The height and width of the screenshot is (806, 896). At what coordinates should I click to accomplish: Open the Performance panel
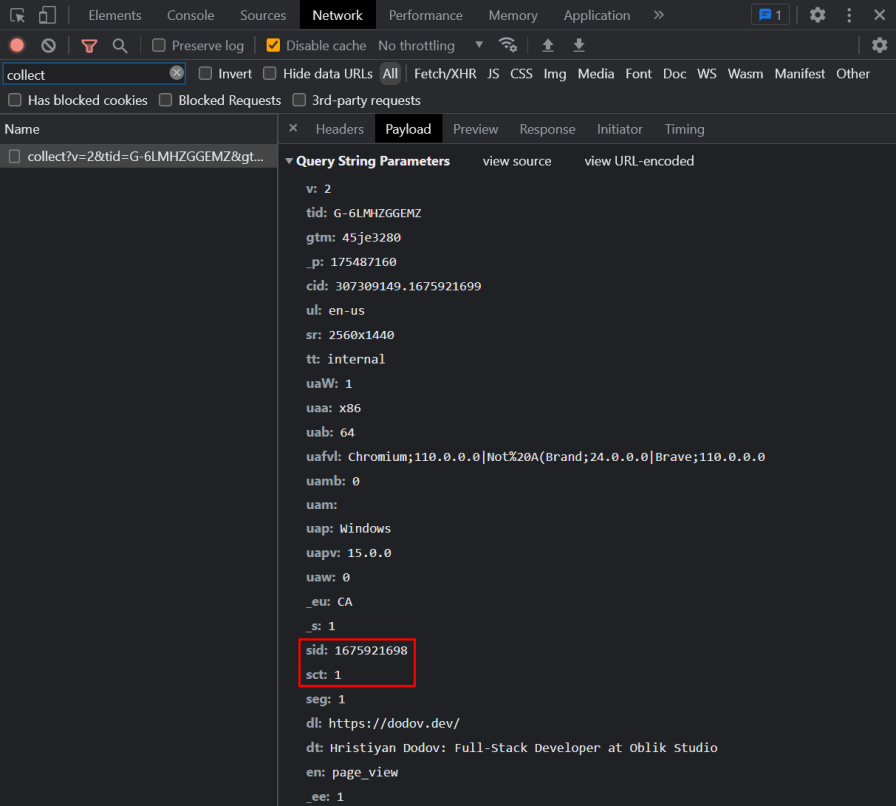tap(426, 15)
